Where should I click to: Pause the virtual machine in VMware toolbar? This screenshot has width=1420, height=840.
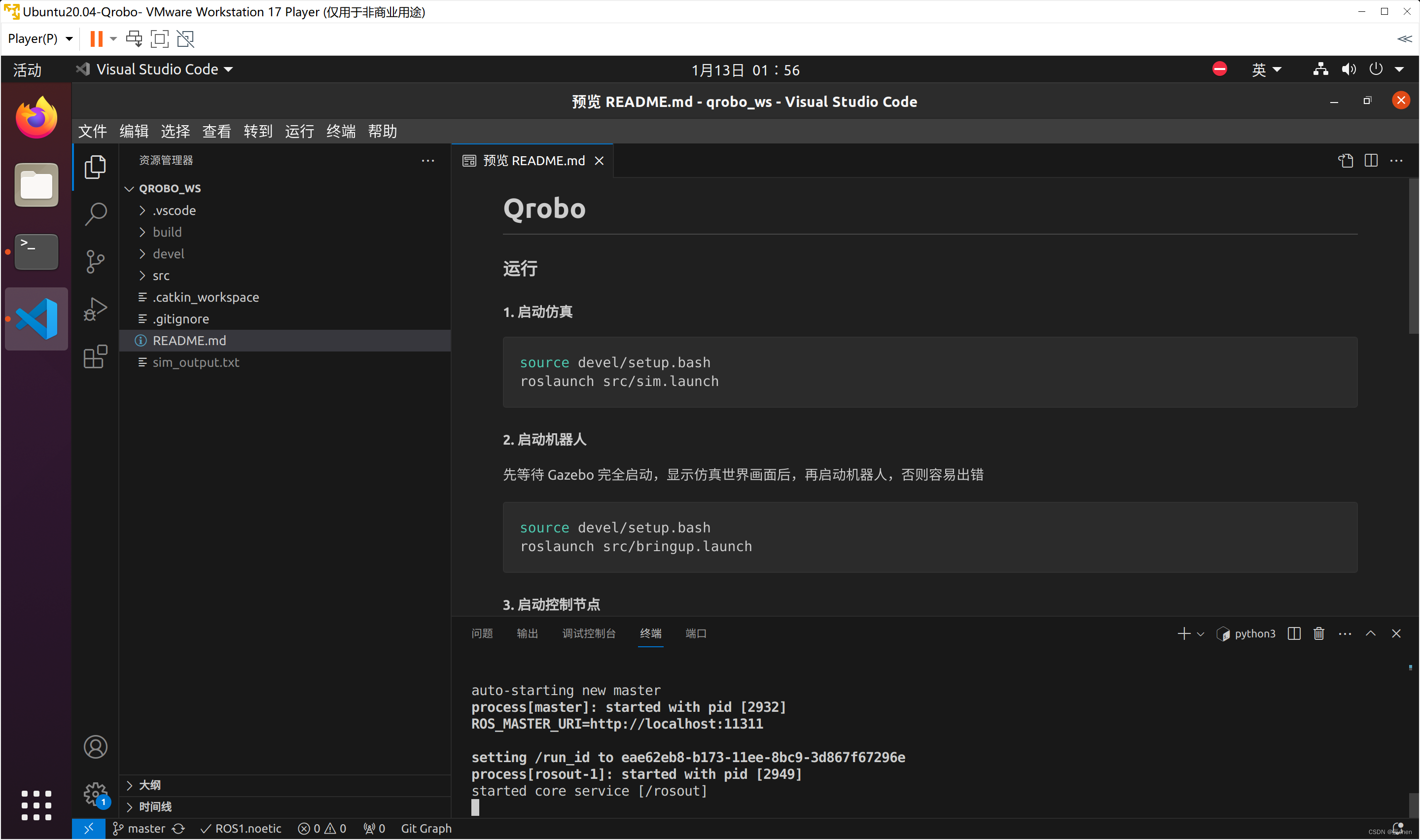tap(96, 39)
